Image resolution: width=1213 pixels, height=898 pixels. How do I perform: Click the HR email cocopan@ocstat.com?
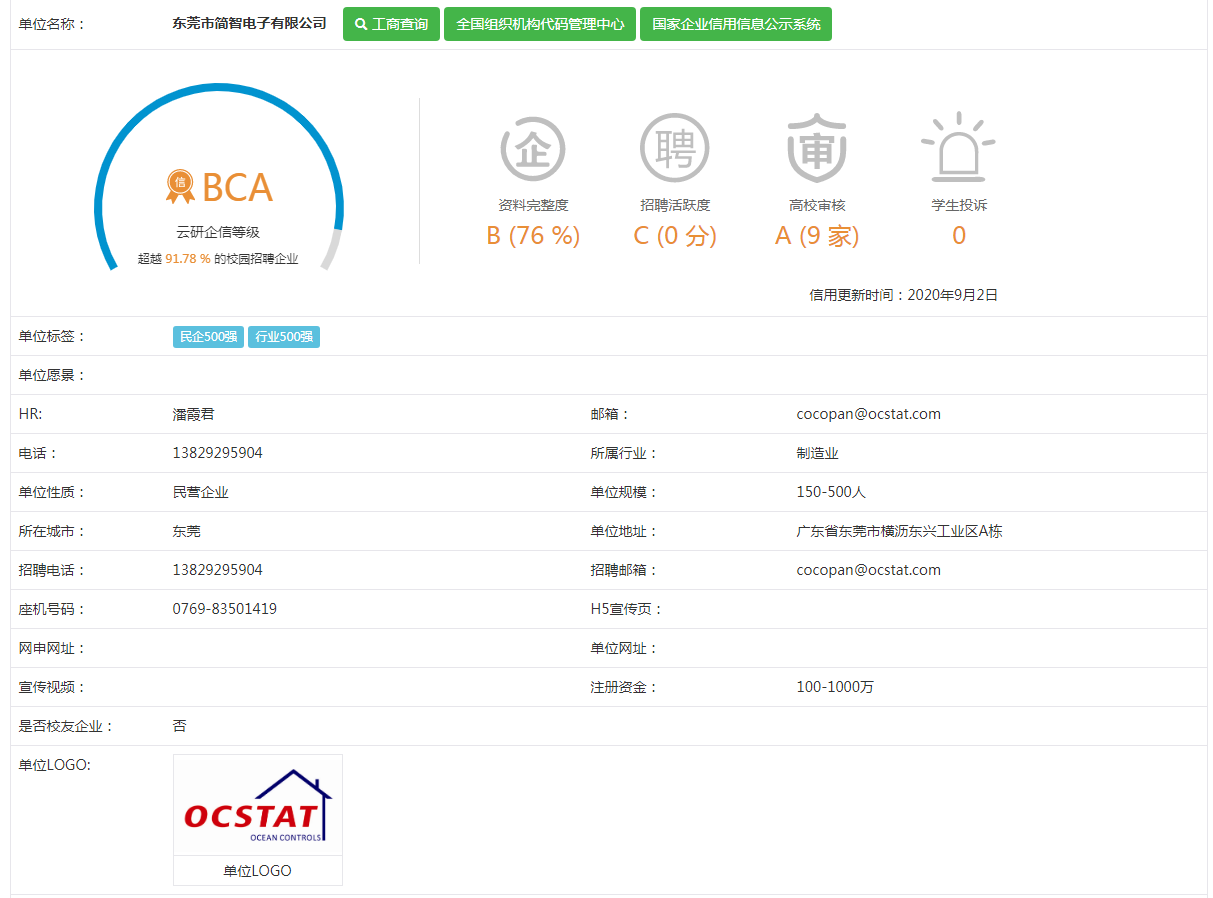tap(868, 414)
